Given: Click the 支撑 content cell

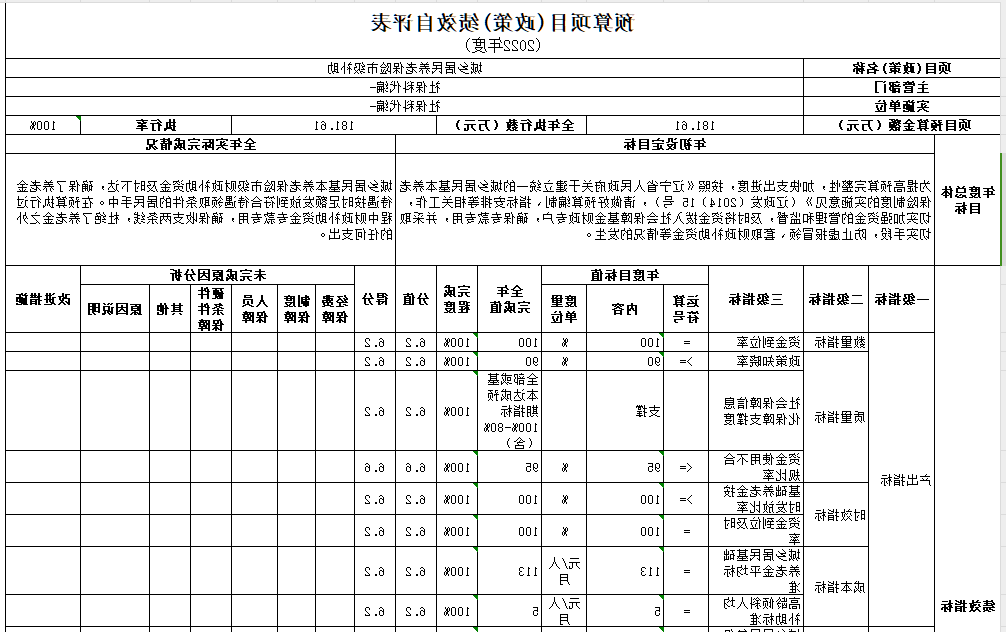Looking at the screenshot, I should (625, 411).
